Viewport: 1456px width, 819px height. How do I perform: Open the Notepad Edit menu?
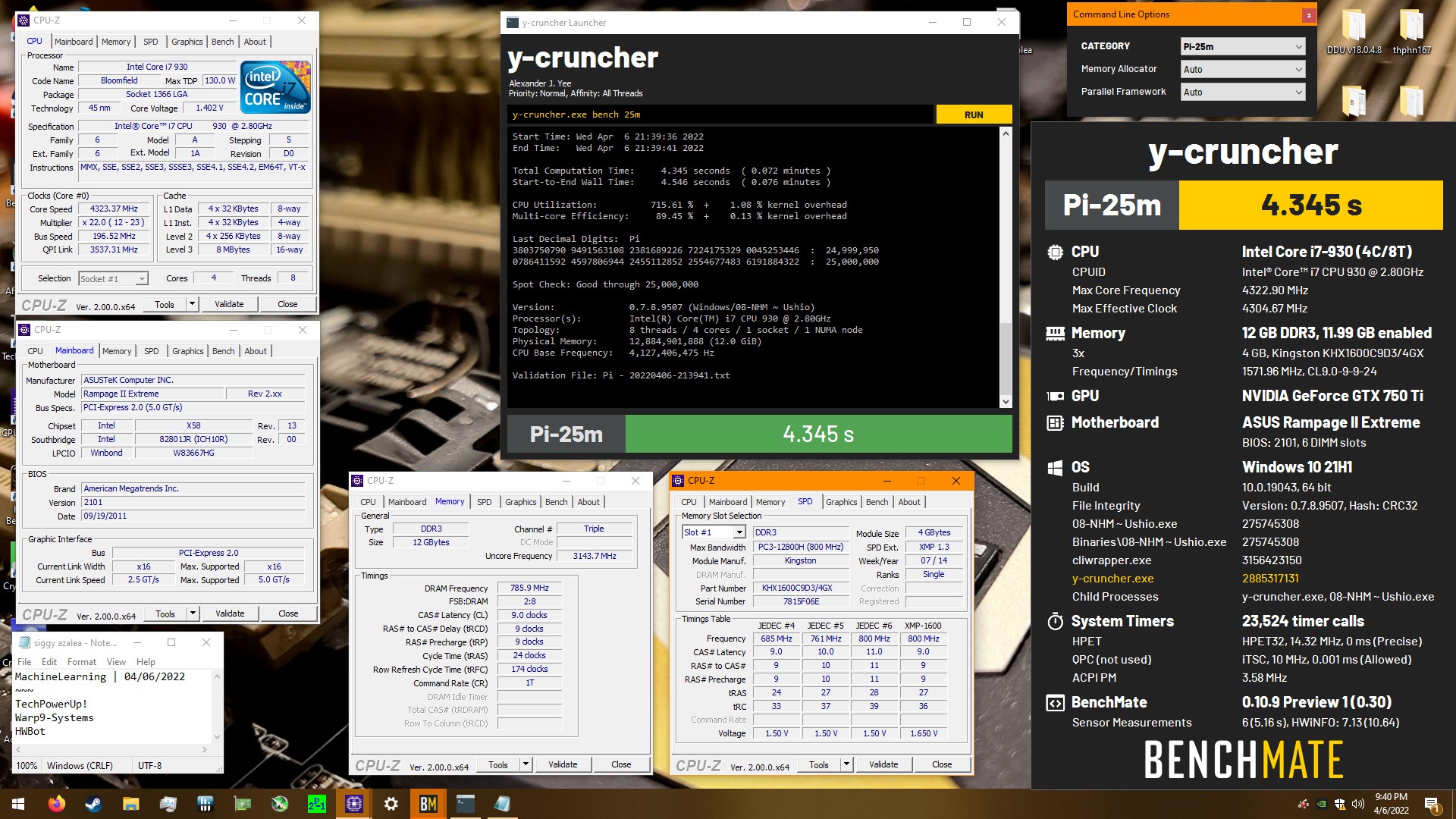point(49,662)
